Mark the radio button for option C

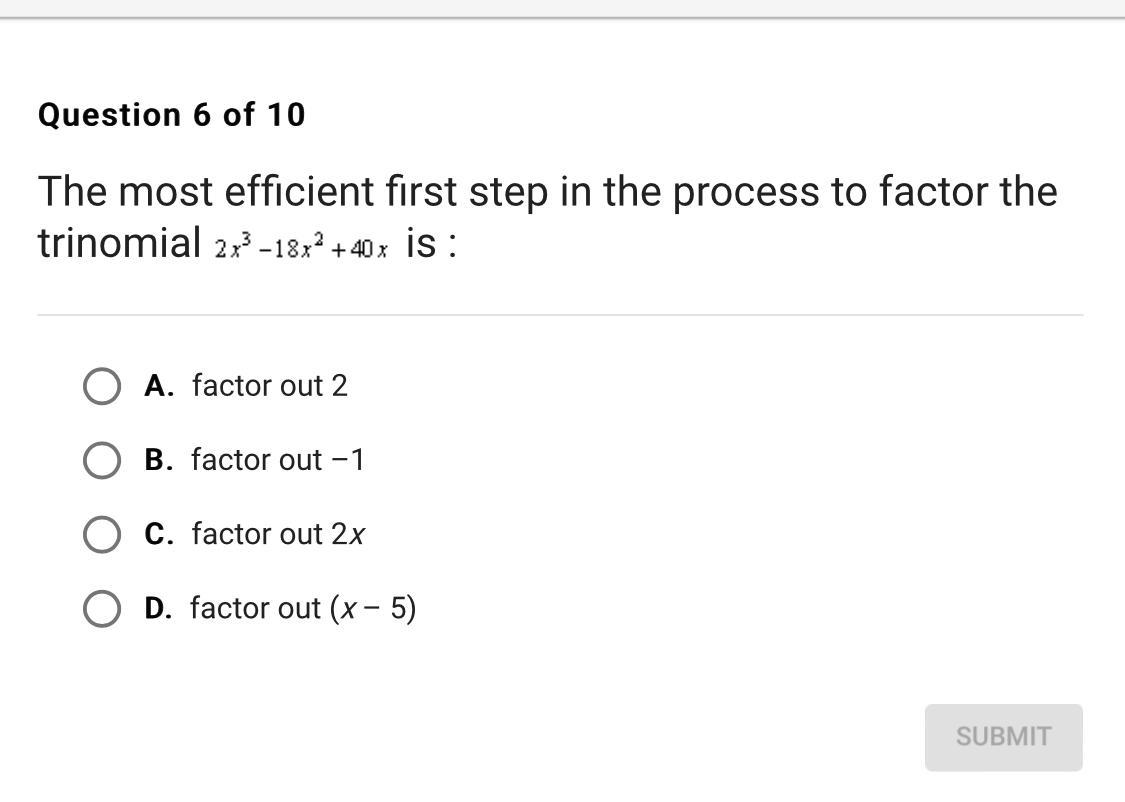point(101,534)
